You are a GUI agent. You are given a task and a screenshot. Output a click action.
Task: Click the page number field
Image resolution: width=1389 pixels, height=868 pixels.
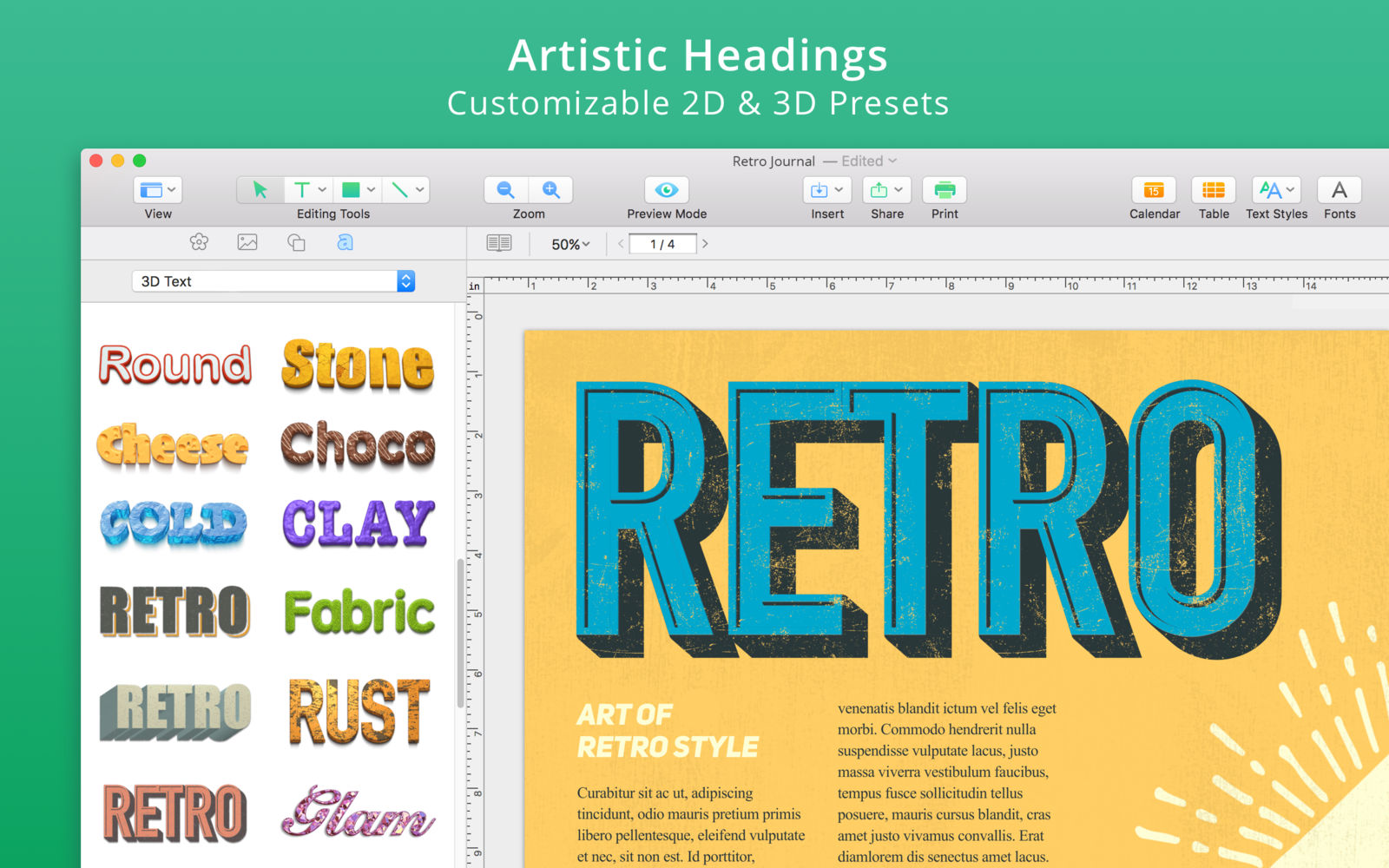(662, 244)
